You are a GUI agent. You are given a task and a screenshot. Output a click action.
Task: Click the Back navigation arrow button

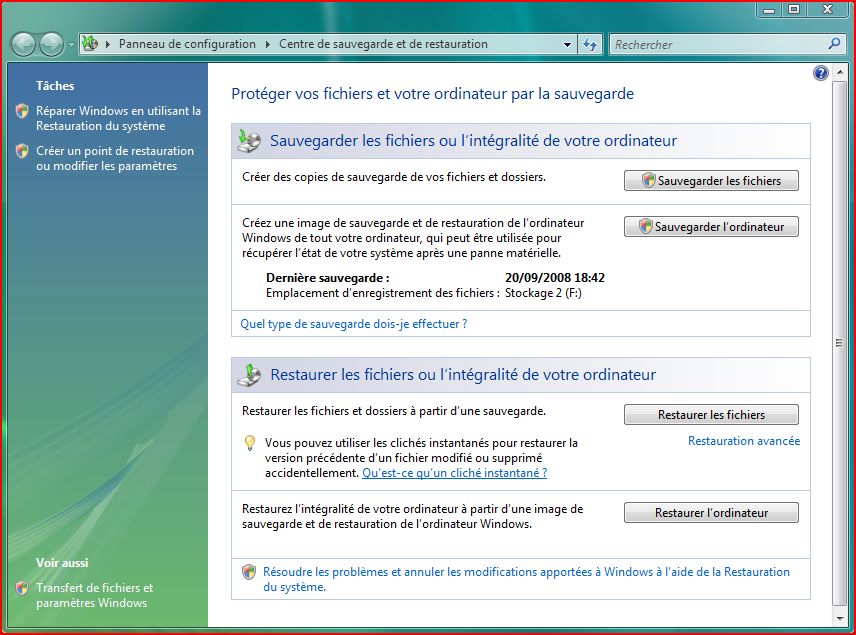click(x=24, y=44)
